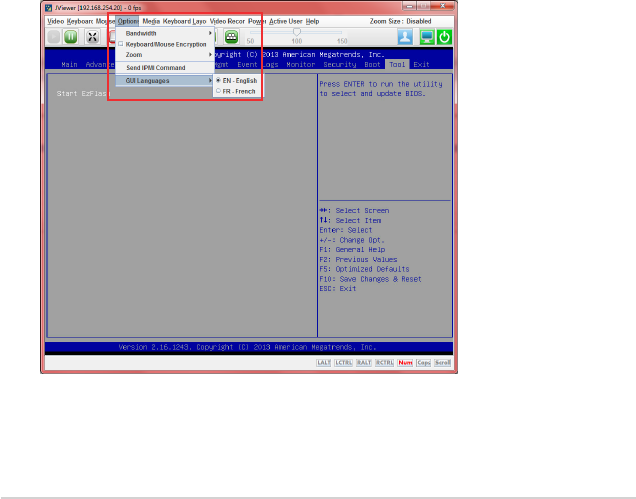The image size is (636, 499).
Task: Click the JViewer title bar app icon
Action: coord(49,8)
